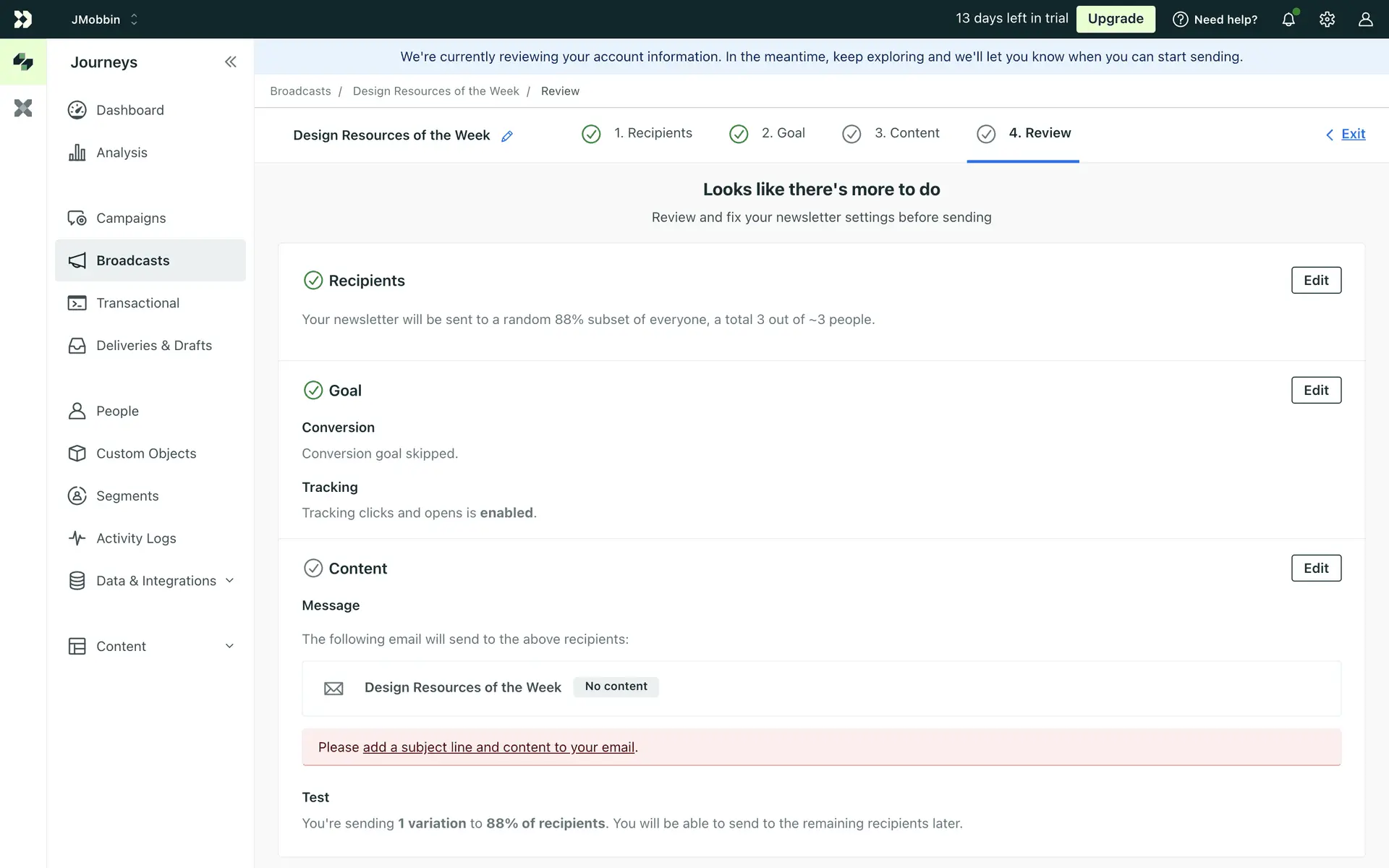1389x868 pixels.
Task: Follow the add a subject line and content link
Action: point(498,747)
